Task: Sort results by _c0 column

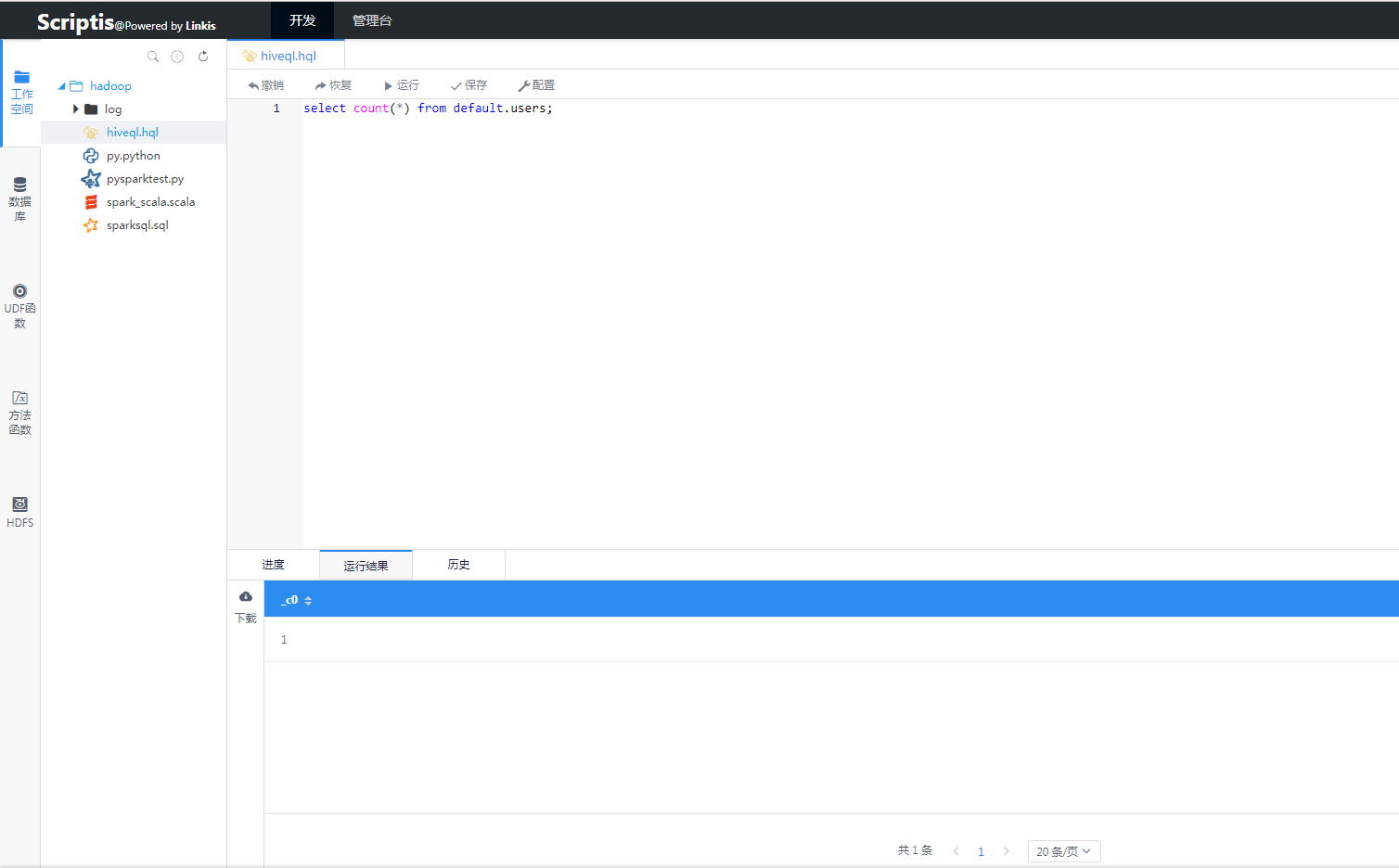Action: [x=308, y=601]
